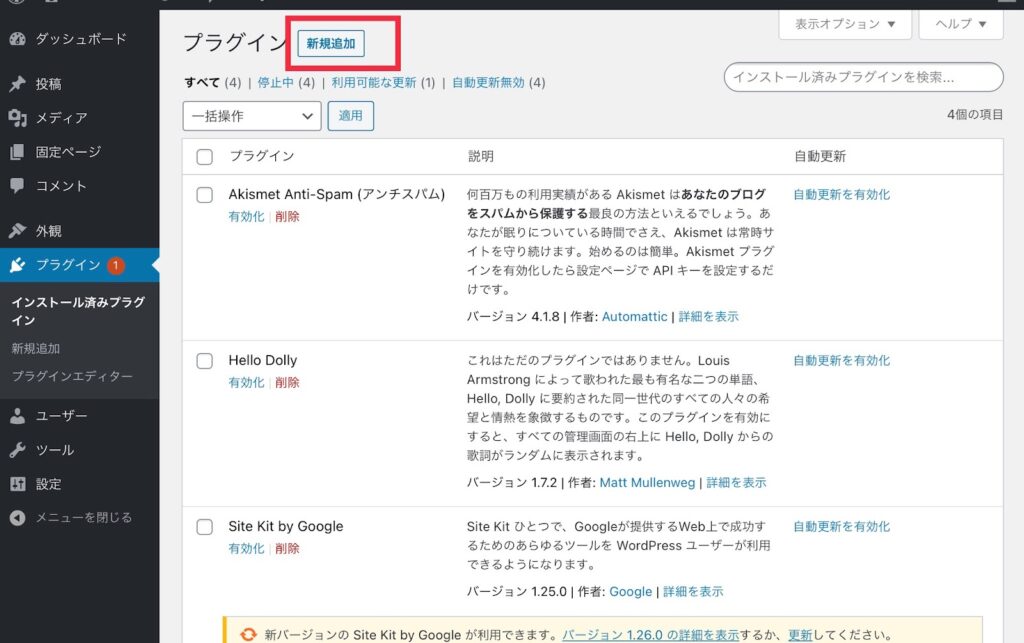
Task: Click the Dashboard gauge icon in sidebar
Action: tap(17, 39)
